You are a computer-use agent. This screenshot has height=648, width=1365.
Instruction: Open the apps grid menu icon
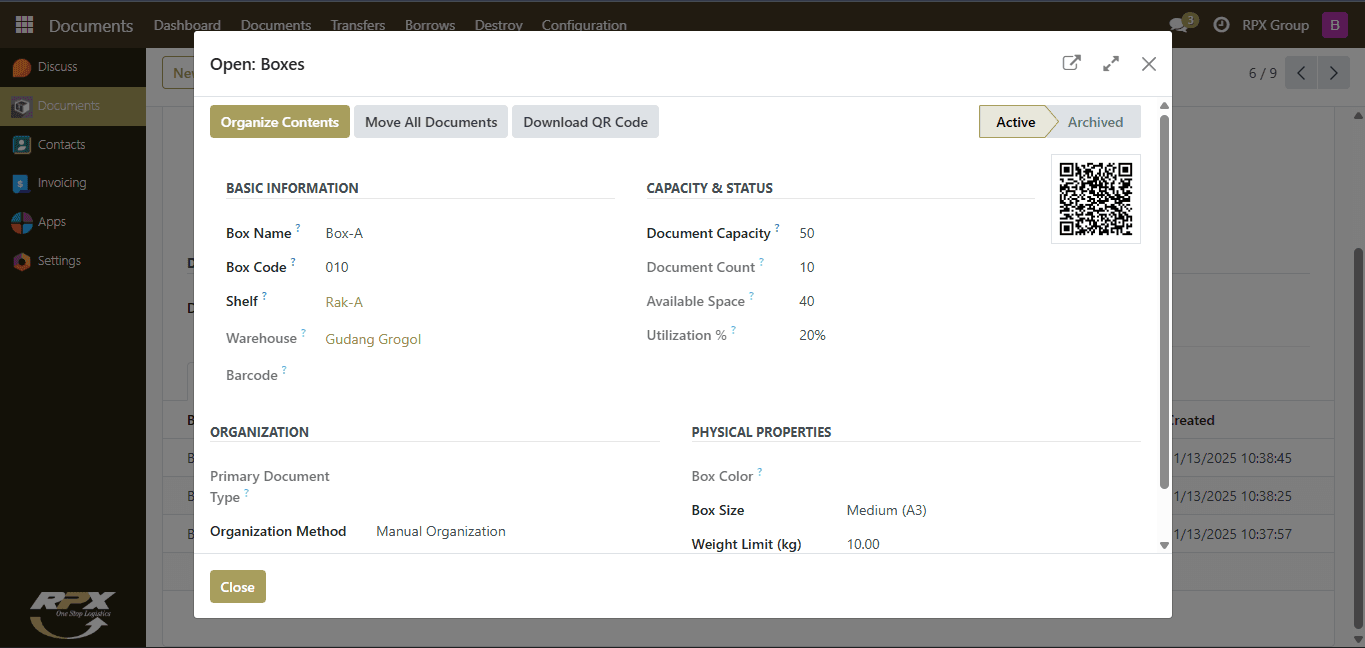coord(24,25)
